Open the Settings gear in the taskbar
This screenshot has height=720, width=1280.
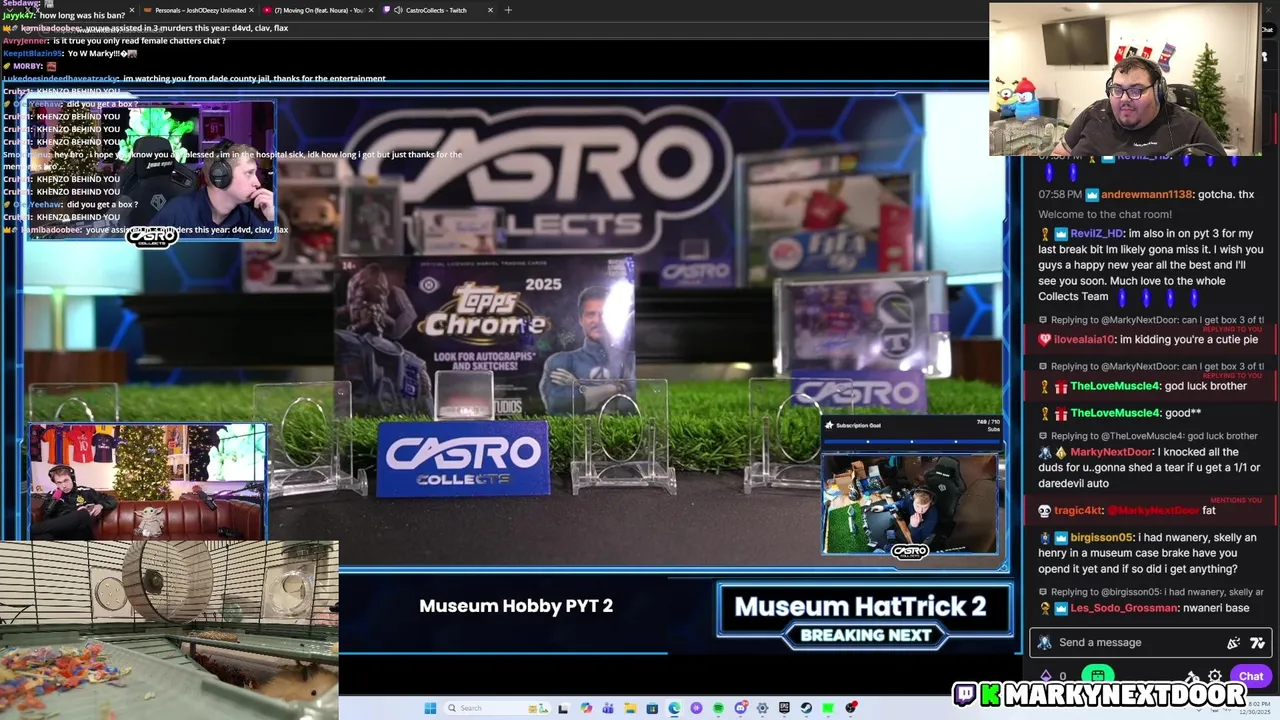762,708
